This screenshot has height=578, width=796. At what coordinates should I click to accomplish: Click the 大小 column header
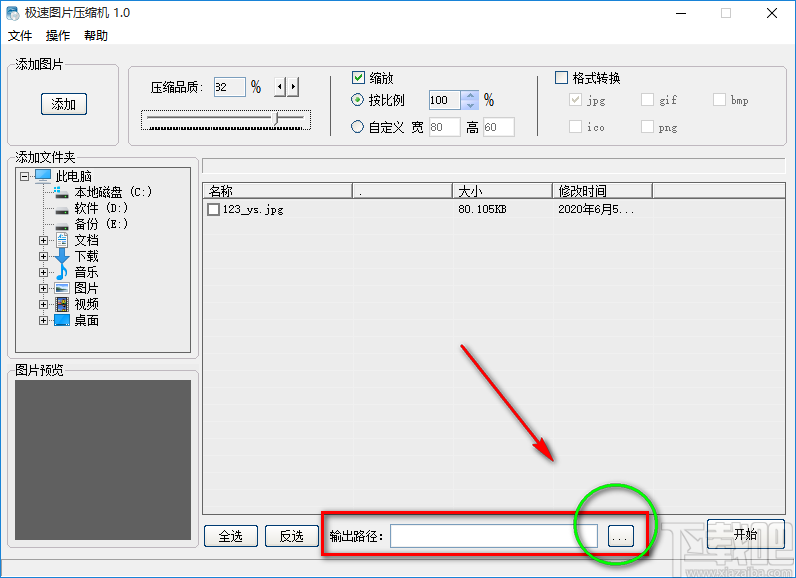(502, 191)
